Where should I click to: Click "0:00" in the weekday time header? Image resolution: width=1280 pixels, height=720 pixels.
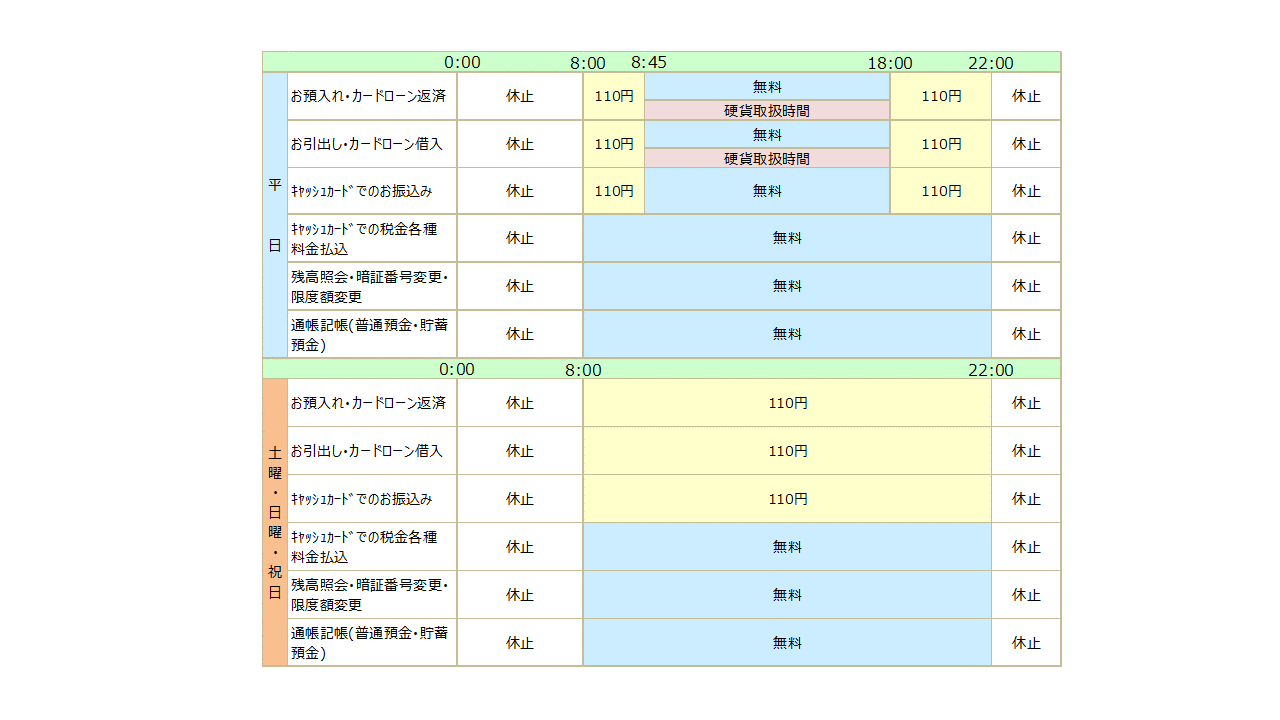[x=462, y=62]
